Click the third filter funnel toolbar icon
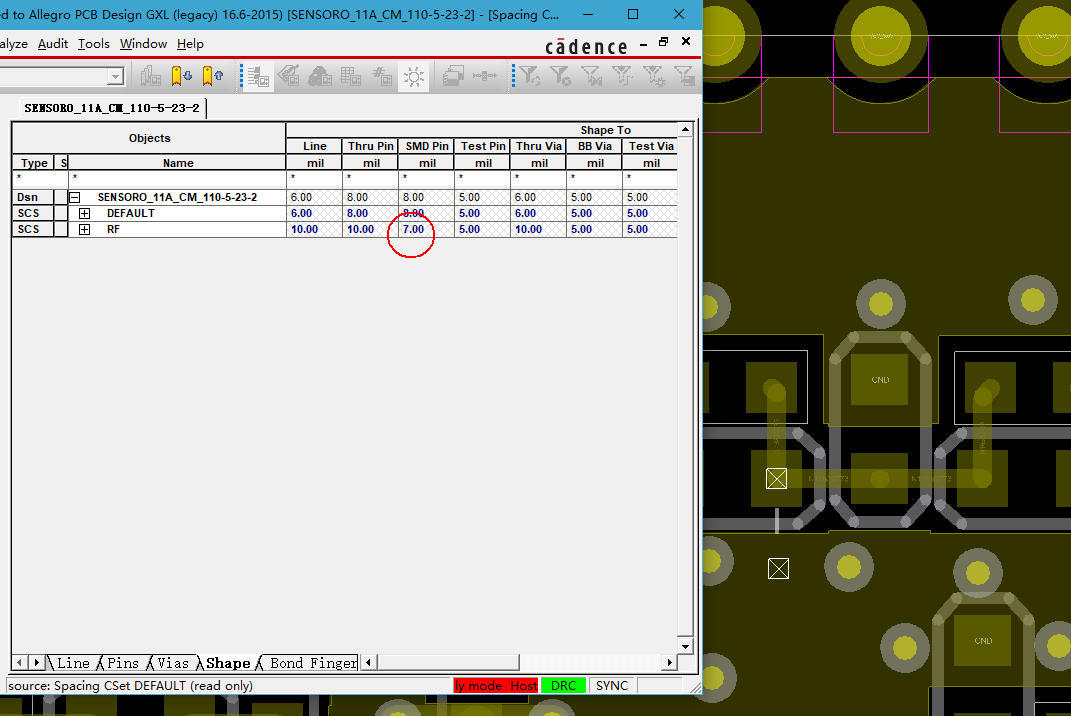 coord(592,75)
